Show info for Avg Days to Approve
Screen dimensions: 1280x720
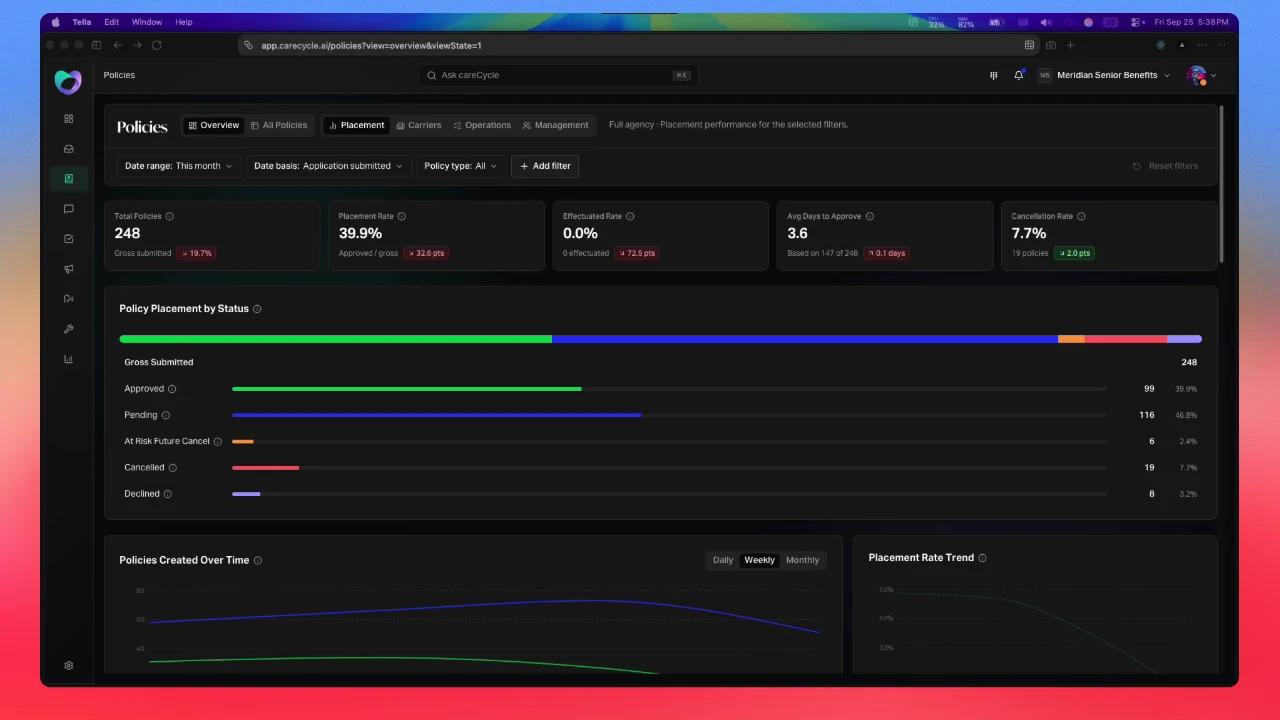[870, 216]
